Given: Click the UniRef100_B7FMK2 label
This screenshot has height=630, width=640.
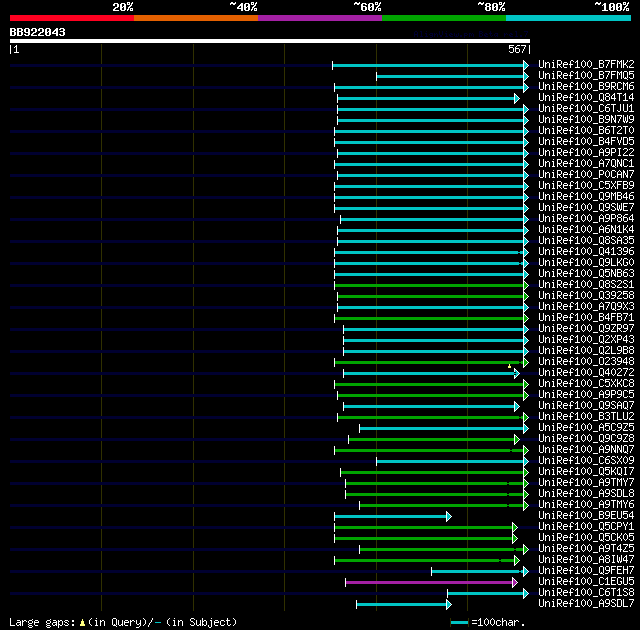Looking at the screenshot, I should (586, 64).
